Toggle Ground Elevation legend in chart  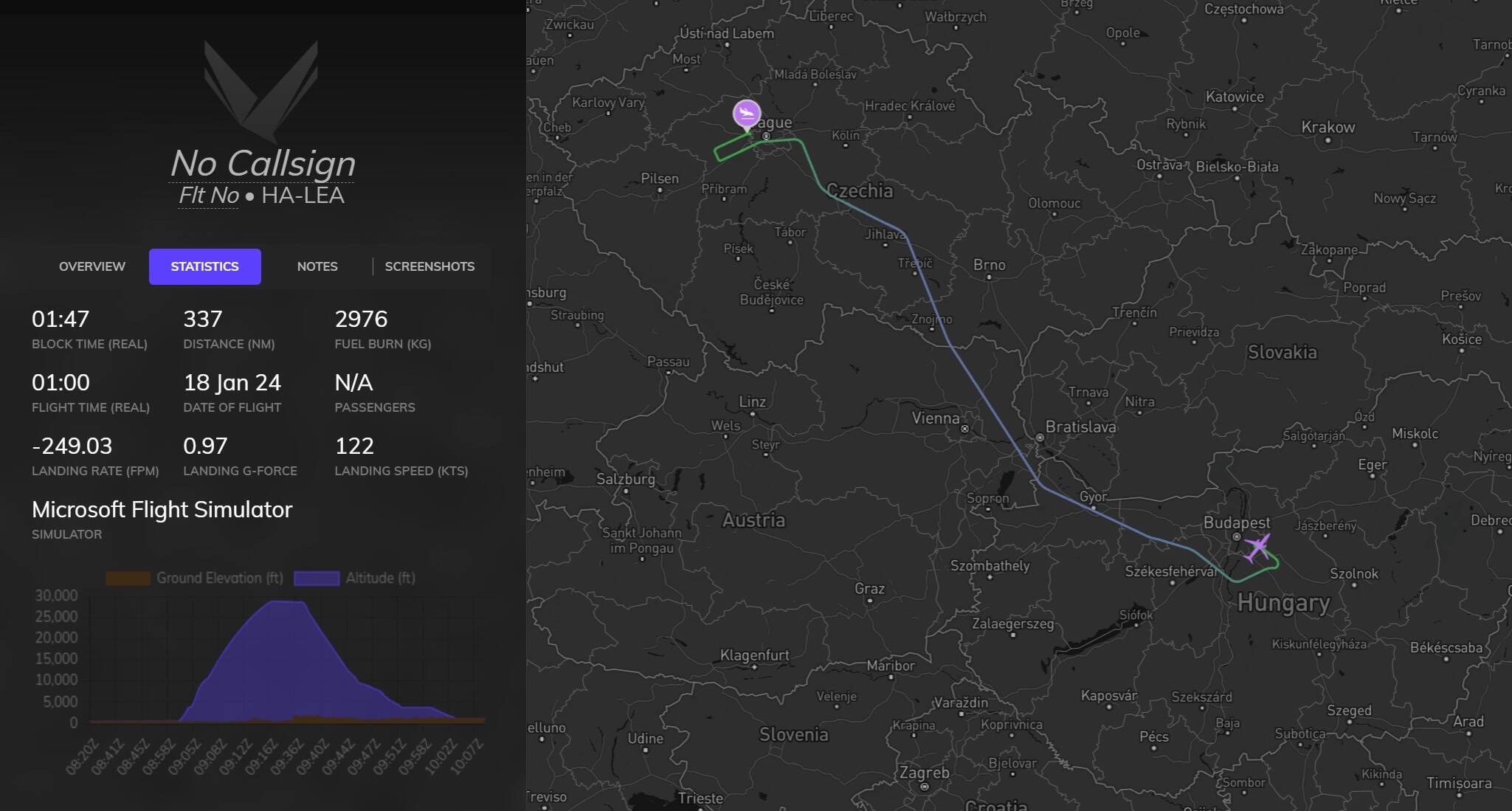pyautogui.click(x=219, y=578)
